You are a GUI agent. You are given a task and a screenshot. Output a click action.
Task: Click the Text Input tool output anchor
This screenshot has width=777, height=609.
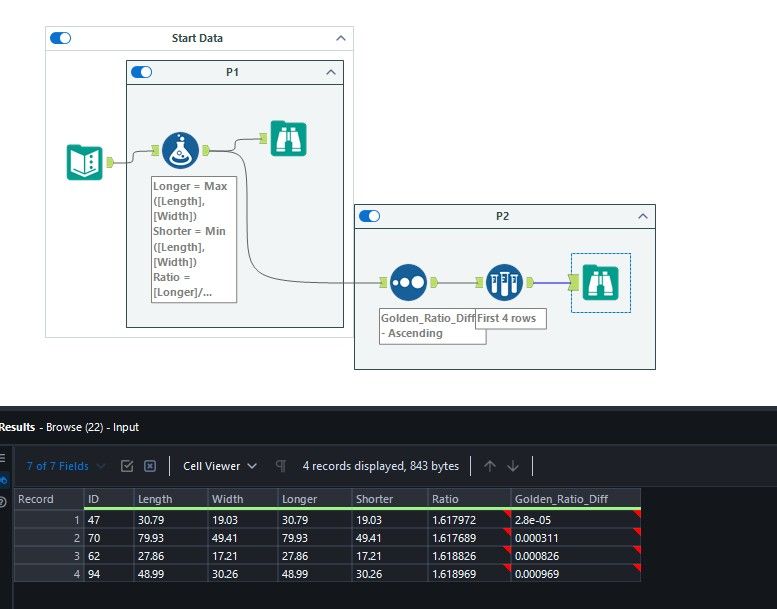click(110, 162)
